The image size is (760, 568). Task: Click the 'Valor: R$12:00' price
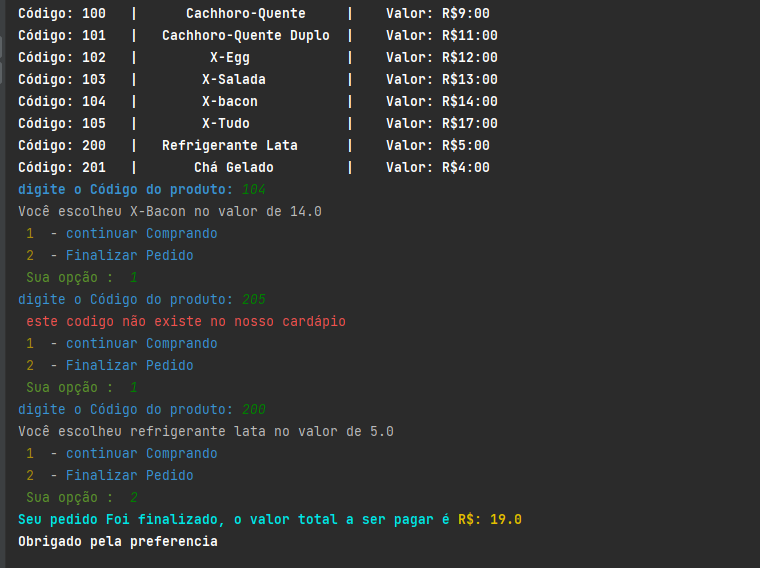pos(442,58)
